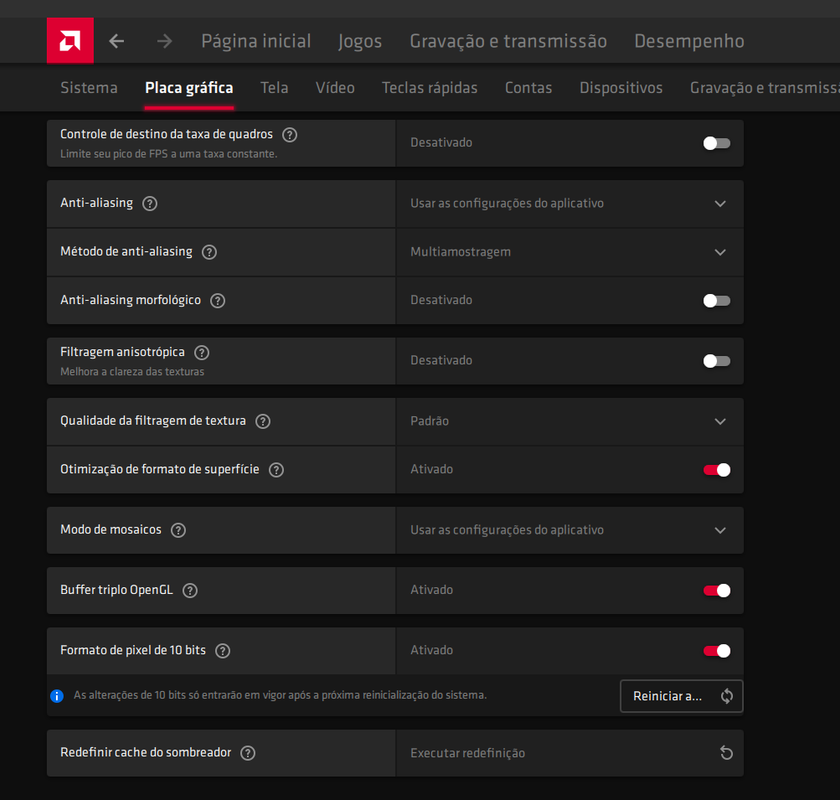Go back with the left arrow
840x800 pixels.
117,41
